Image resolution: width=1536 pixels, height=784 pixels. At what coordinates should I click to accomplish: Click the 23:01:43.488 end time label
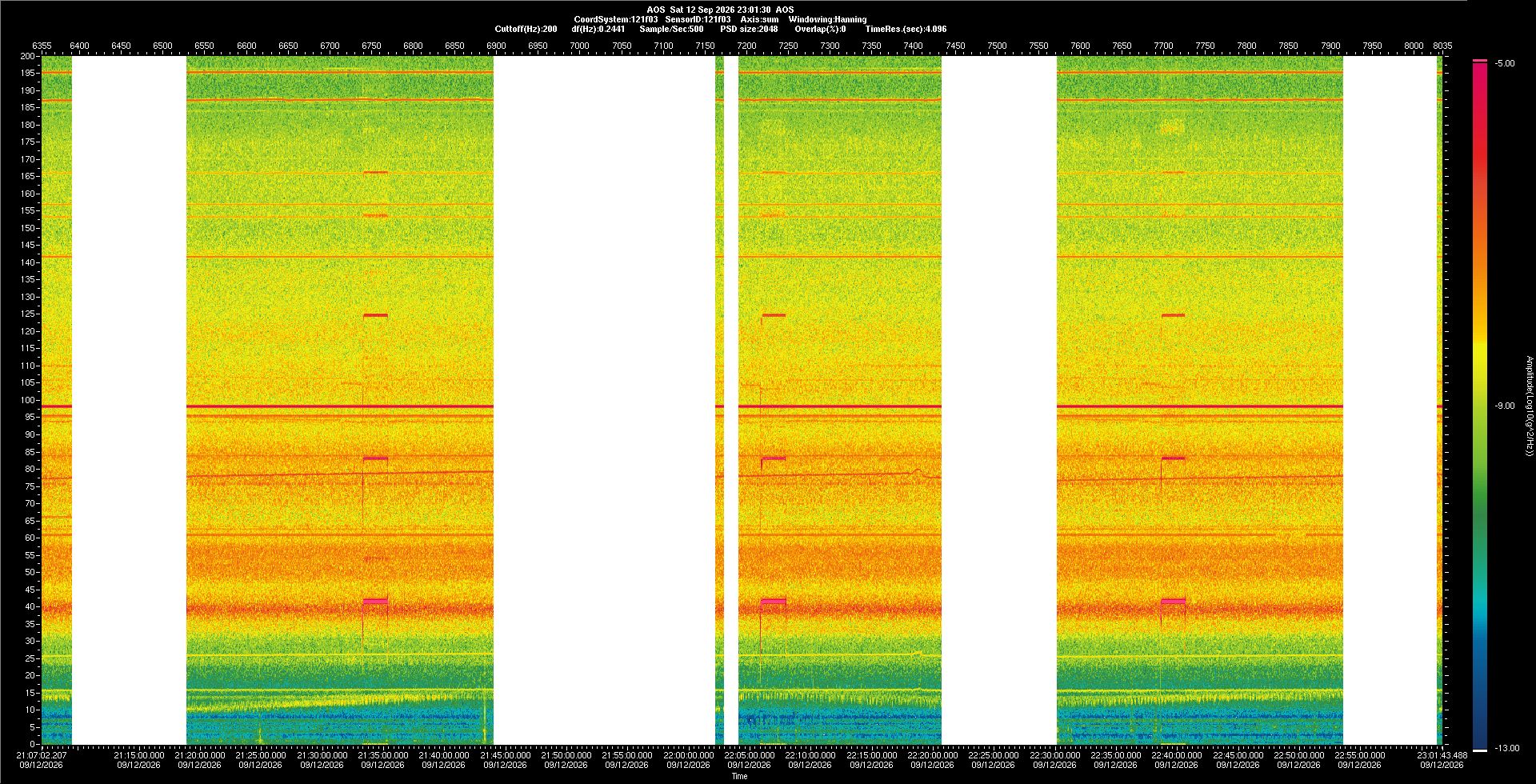(1442, 754)
